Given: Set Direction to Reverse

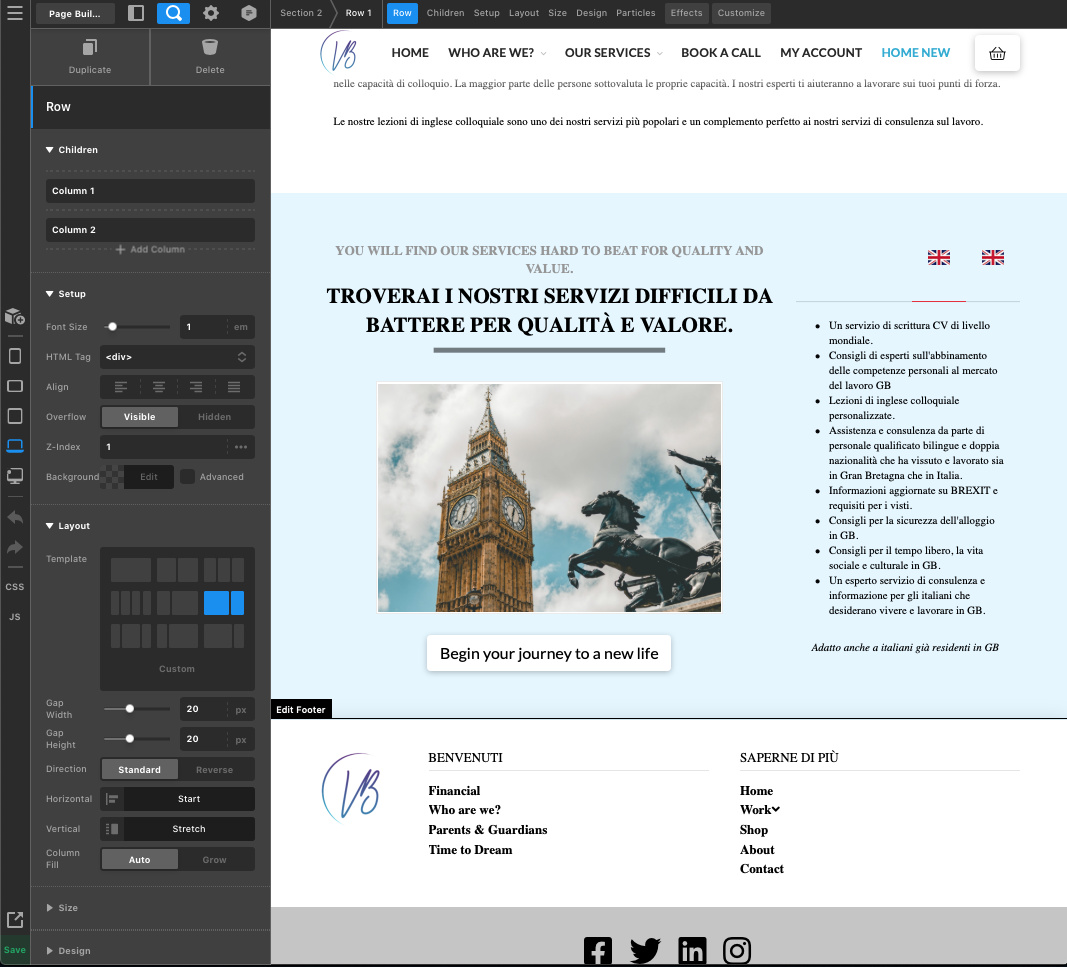Looking at the screenshot, I should pos(214,770).
